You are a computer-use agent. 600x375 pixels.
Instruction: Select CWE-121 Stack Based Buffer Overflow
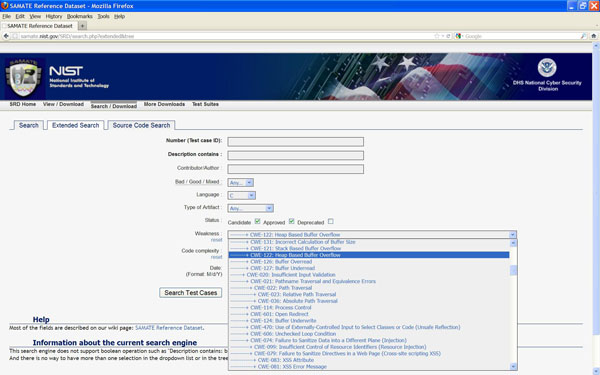(369, 248)
